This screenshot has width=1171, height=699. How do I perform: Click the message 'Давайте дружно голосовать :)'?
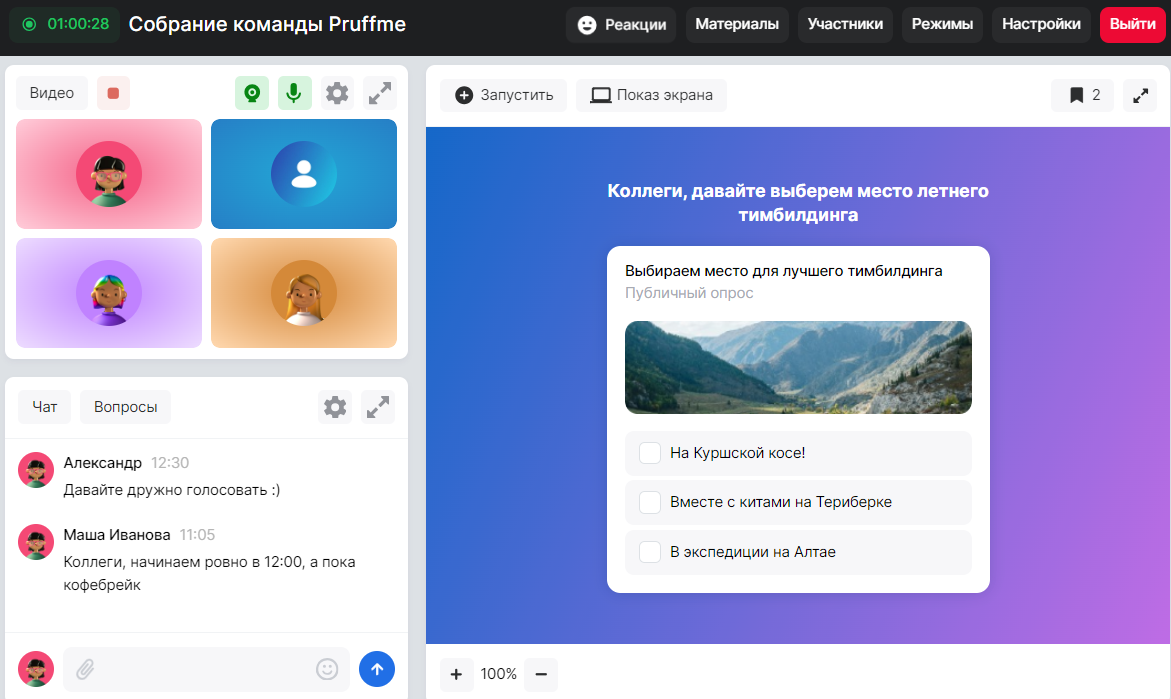172,490
